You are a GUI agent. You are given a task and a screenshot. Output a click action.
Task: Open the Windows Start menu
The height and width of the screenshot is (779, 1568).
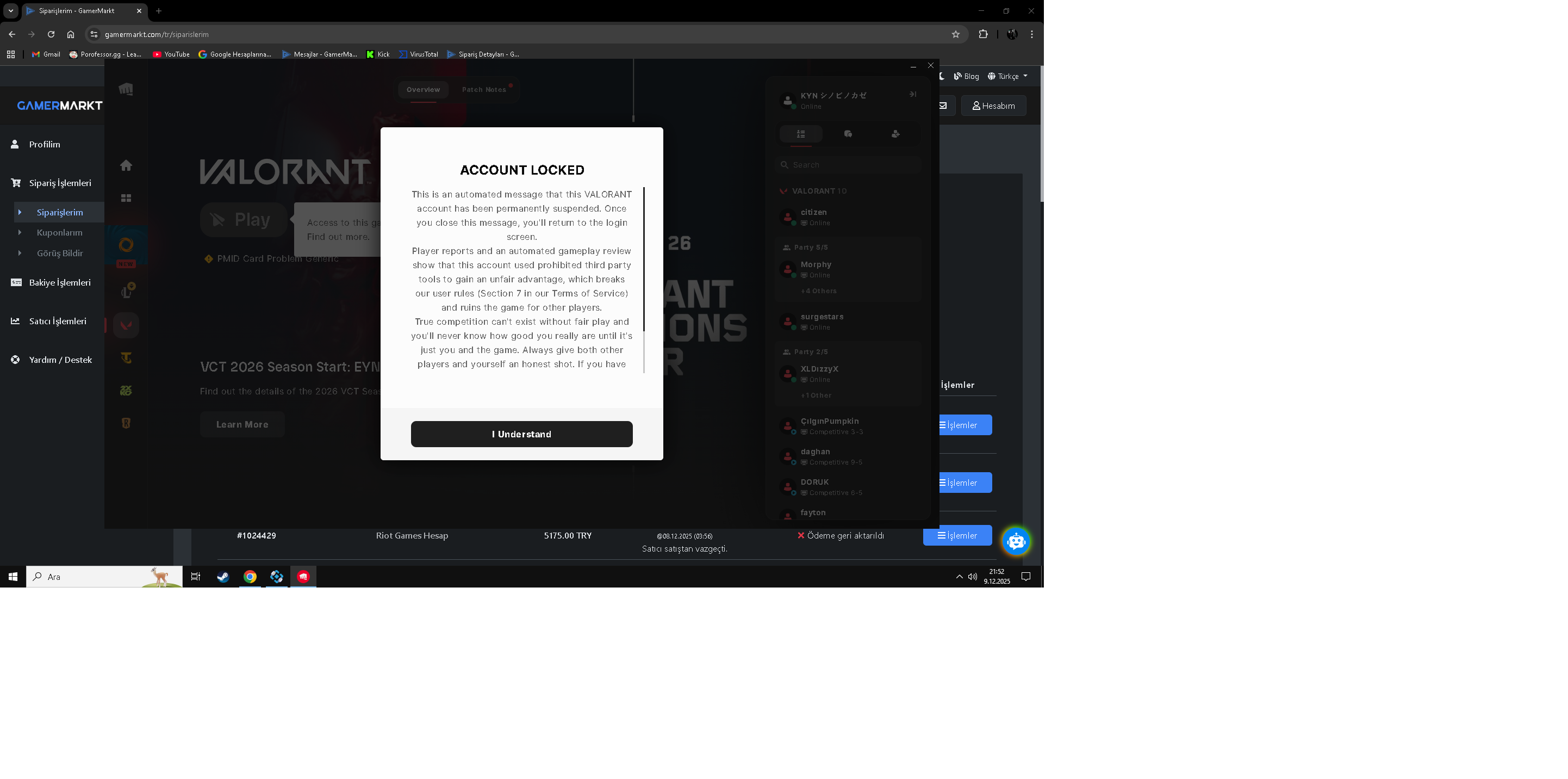coord(13,577)
